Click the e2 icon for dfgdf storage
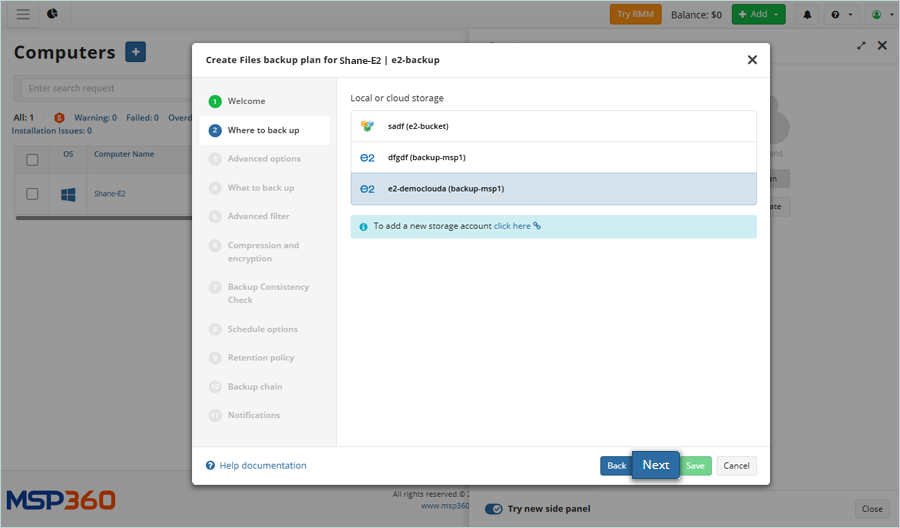Screen dimensions: 900x528 click(x=367, y=158)
